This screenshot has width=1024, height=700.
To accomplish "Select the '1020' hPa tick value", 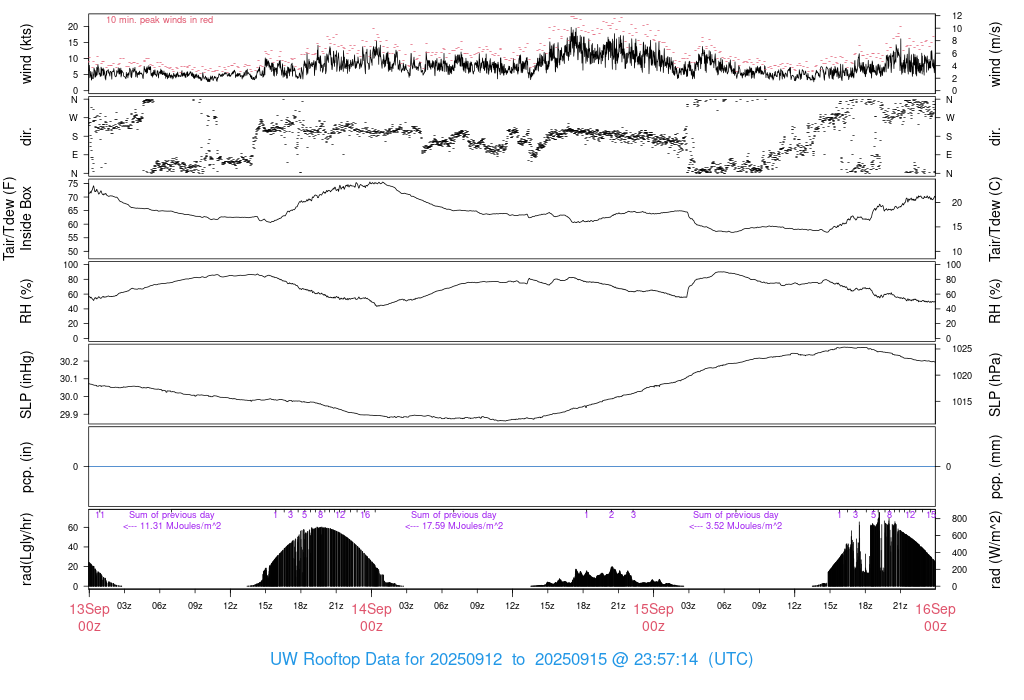I will pos(962,375).
